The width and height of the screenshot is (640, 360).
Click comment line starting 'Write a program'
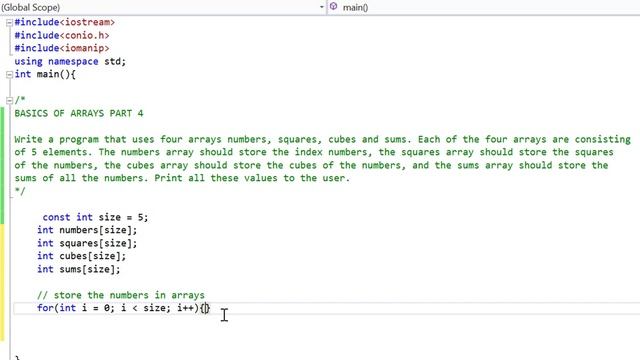coord(322,139)
